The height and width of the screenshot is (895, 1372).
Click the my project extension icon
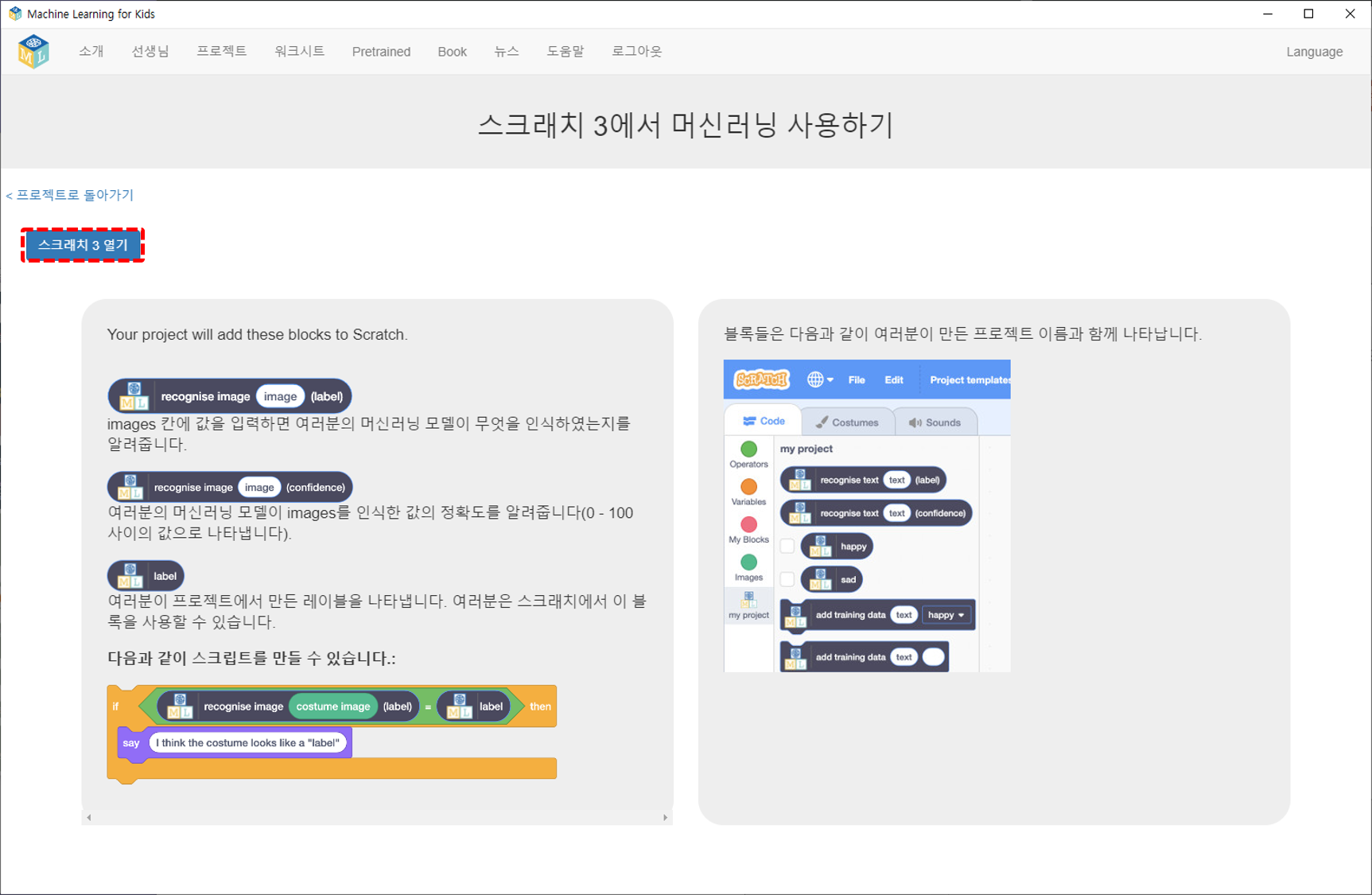click(x=748, y=599)
